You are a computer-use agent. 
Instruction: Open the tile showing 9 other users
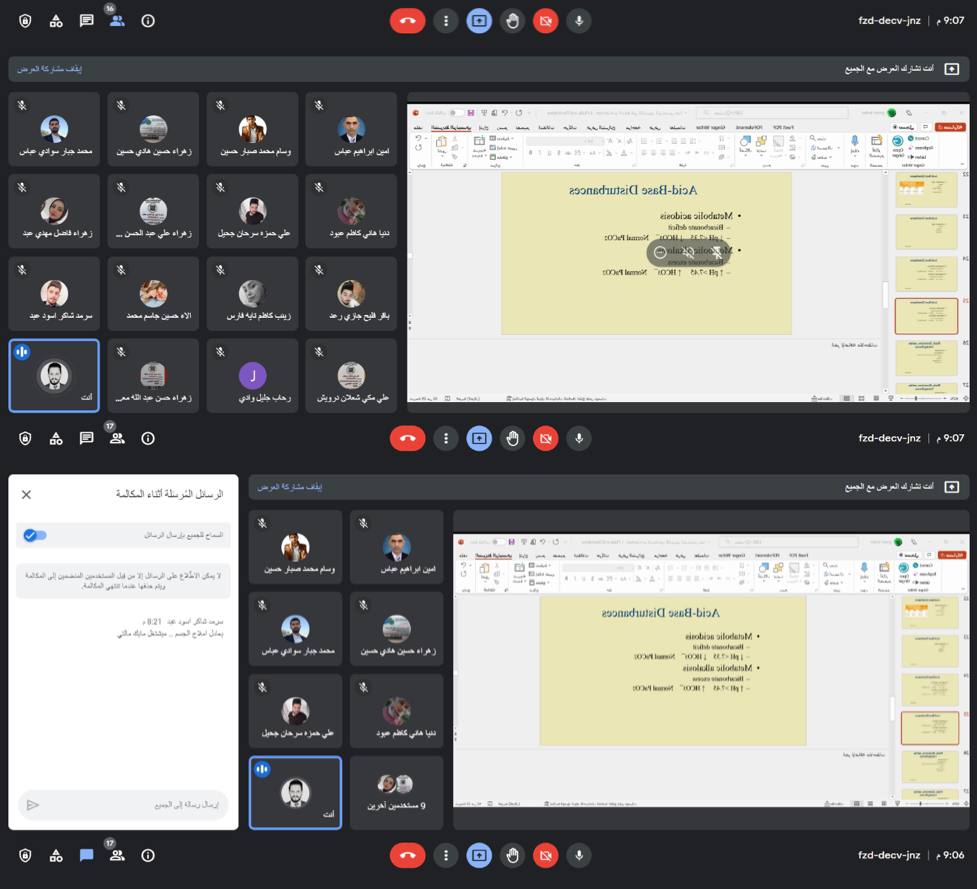coord(396,792)
